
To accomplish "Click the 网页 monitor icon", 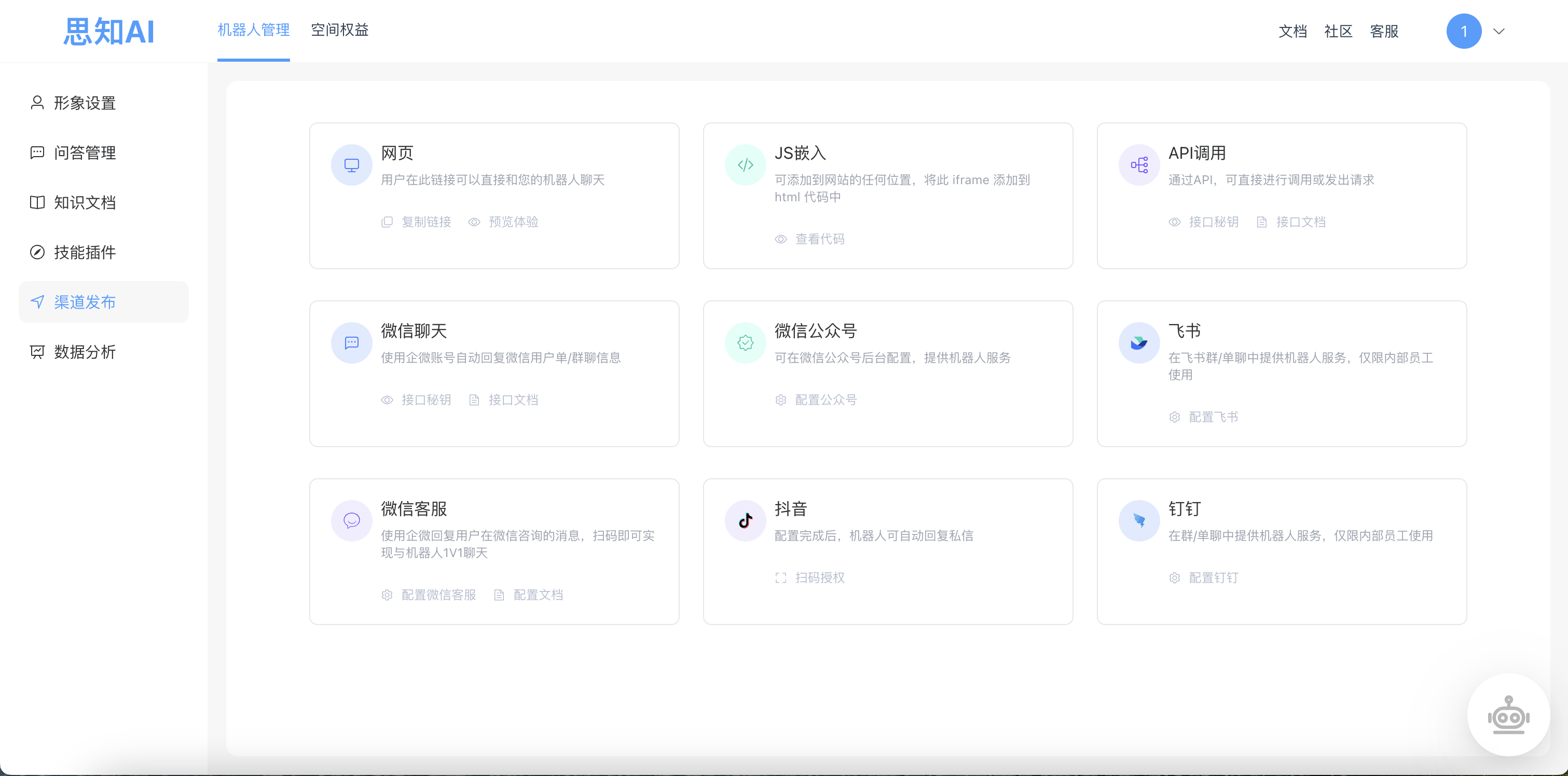I will coord(351,165).
